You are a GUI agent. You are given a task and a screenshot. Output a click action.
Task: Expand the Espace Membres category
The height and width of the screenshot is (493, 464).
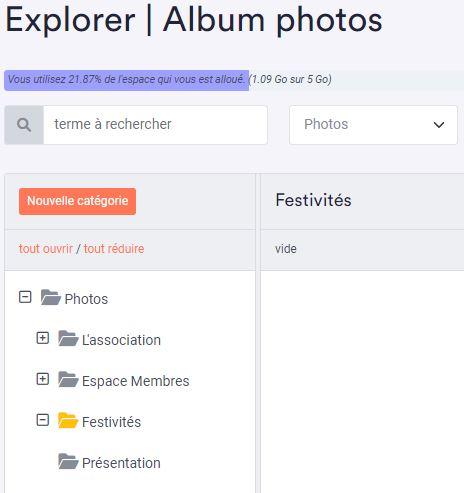tap(43, 379)
